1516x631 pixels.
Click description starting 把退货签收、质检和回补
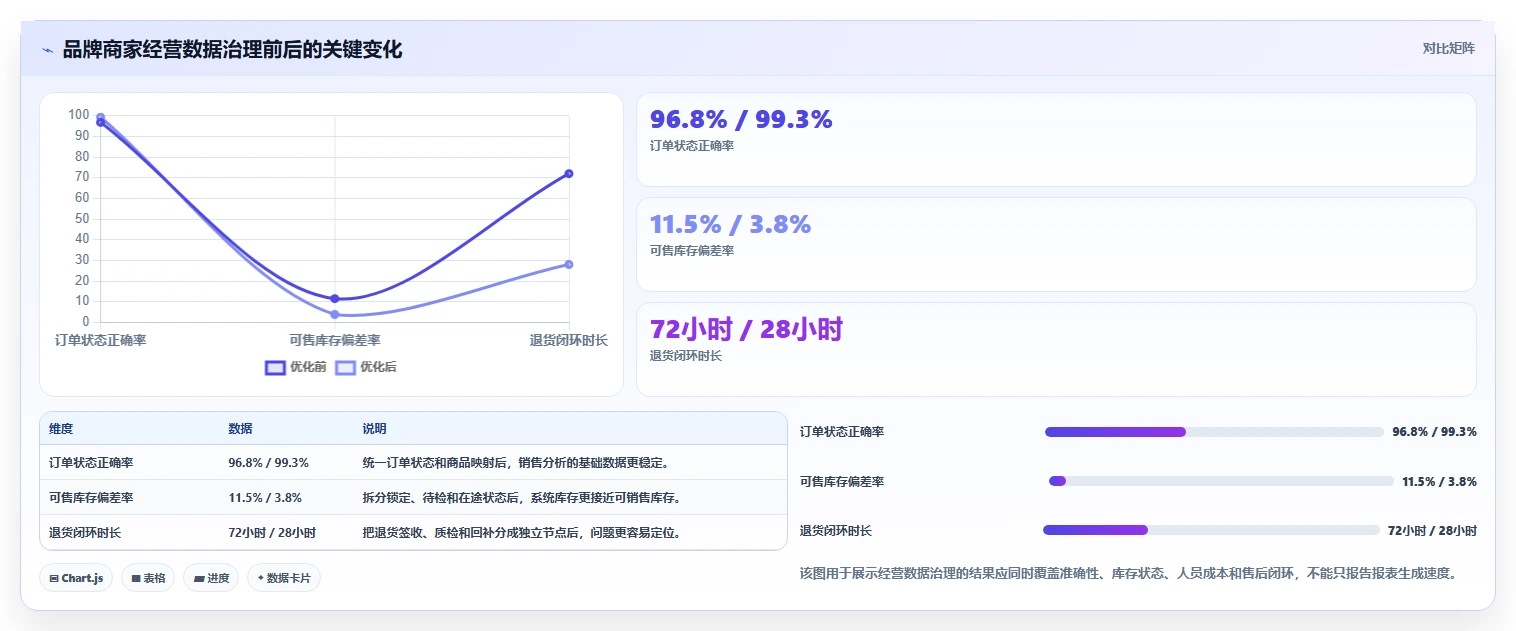(x=522, y=533)
